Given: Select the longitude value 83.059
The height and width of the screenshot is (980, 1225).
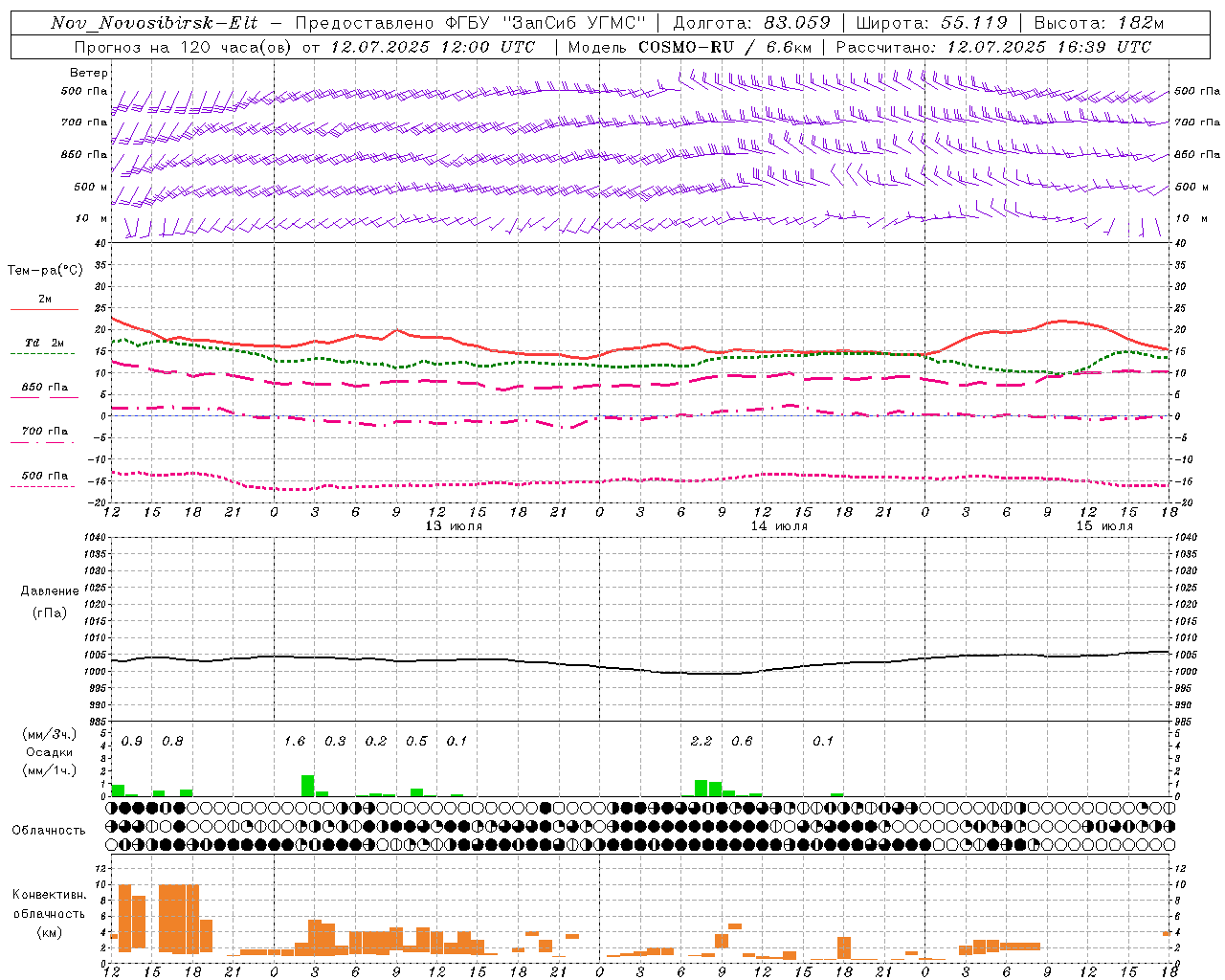Looking at the screenshot, I should (797, 23).
